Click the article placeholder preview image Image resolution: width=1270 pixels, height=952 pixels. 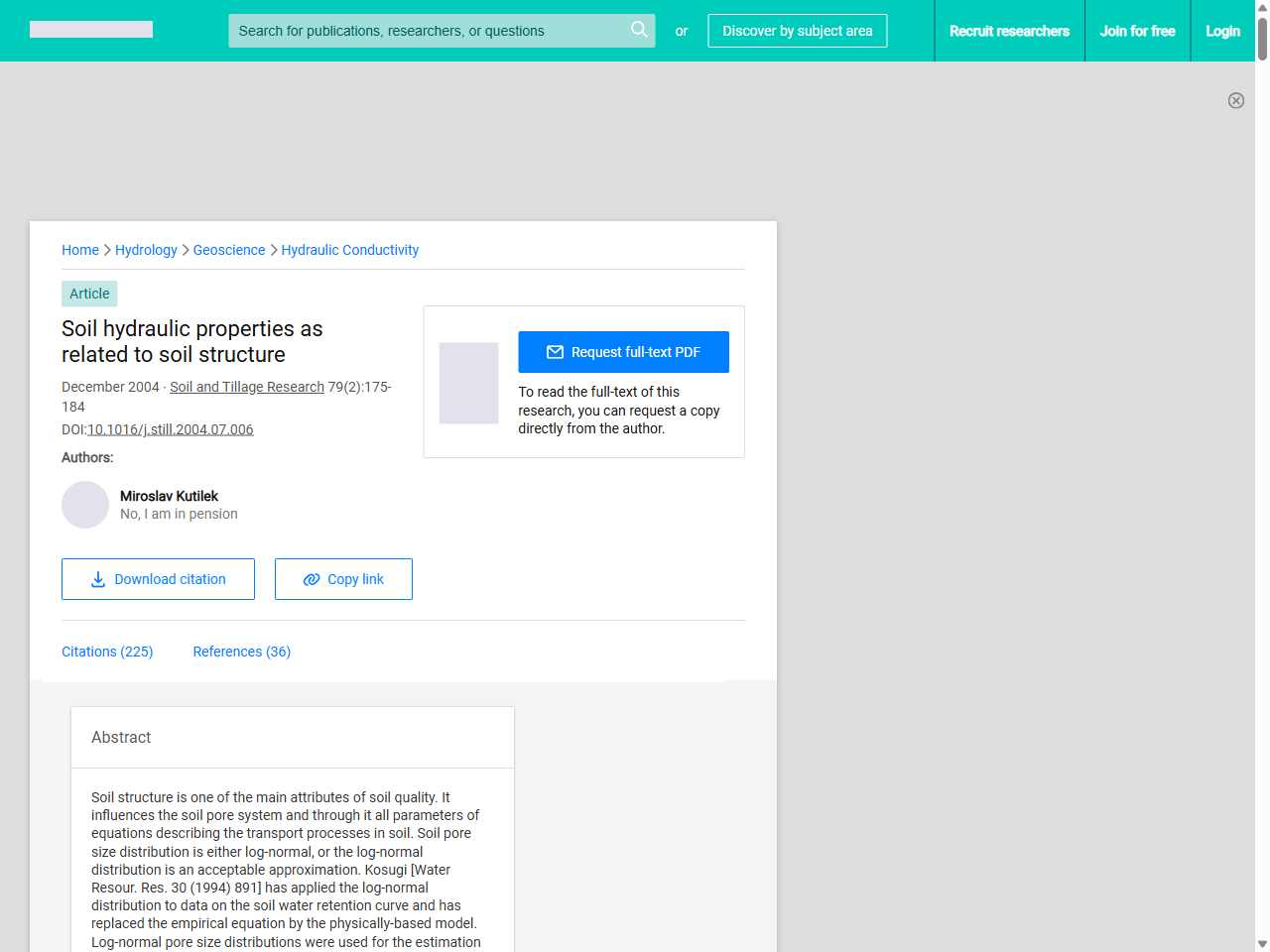tap(468, 383)
